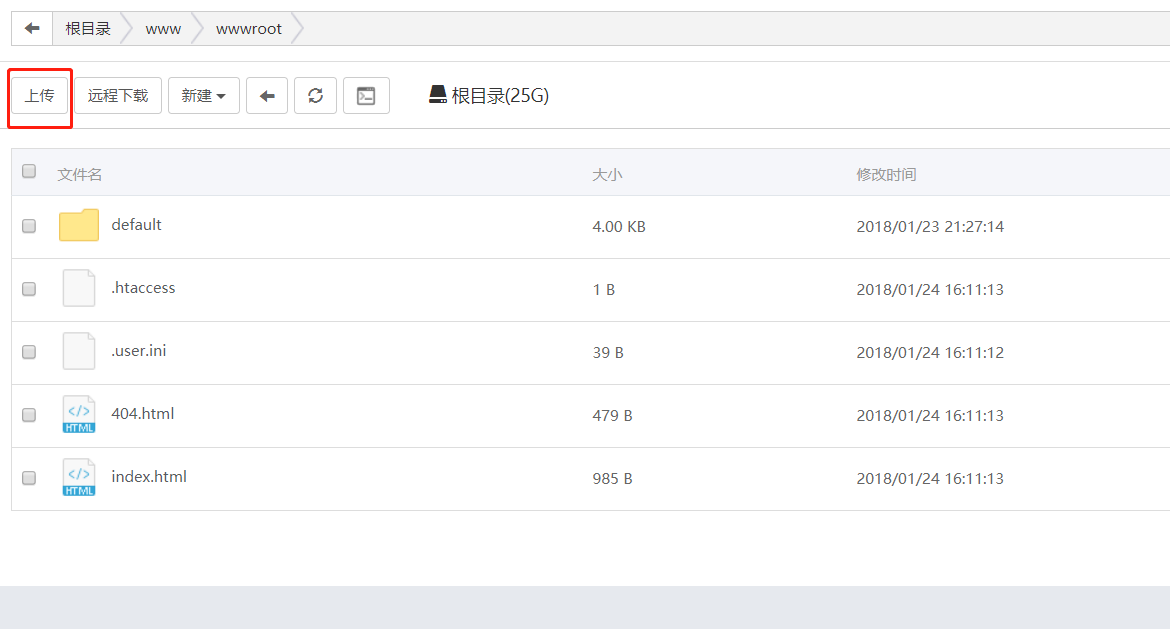1170x629 pixels.
Task: Check the box for default folder
Action: tap(29, 226)
